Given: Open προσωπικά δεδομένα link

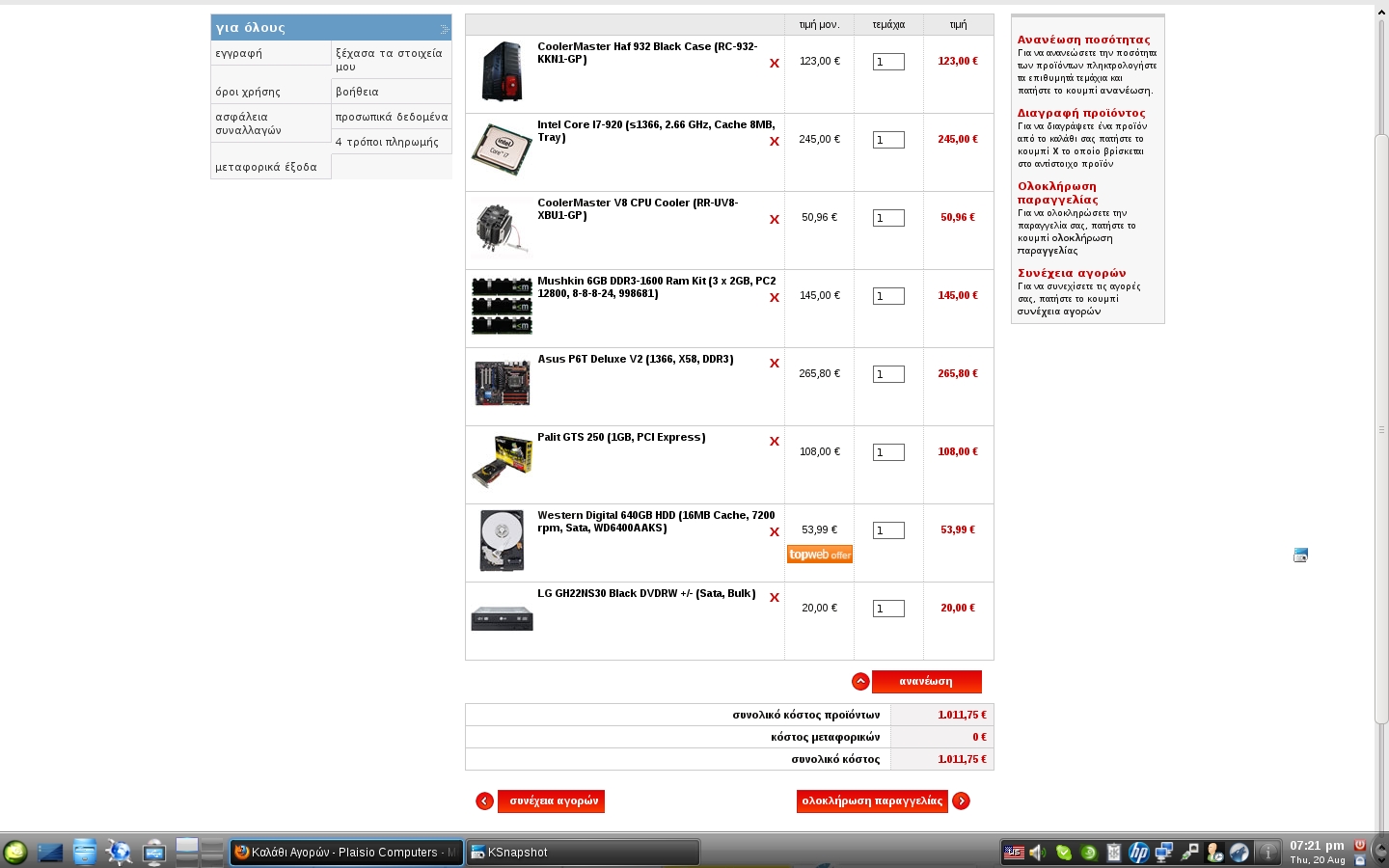Looking at the screenshot, I should (x=392, y=117).
